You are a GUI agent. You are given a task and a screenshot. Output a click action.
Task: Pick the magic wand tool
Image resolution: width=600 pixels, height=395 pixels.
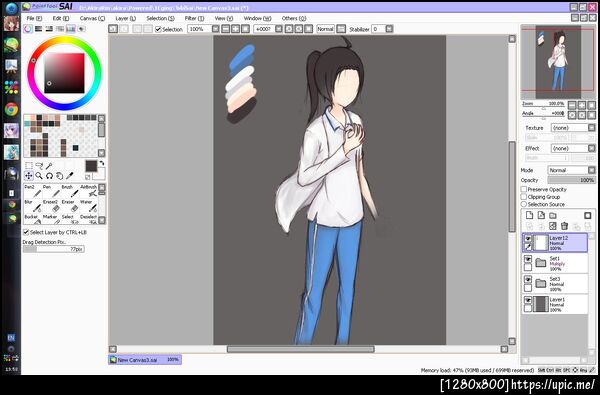49,166
